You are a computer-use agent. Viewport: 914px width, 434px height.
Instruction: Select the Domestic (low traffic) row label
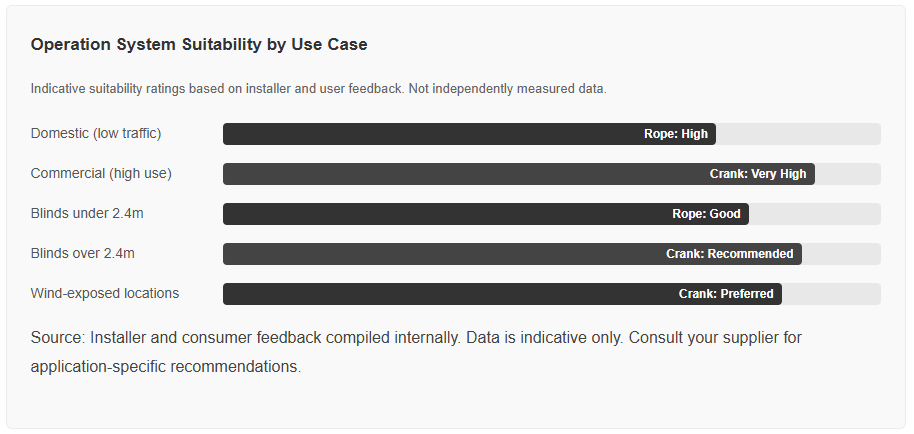pyautogui.click(x=96, y=133)
